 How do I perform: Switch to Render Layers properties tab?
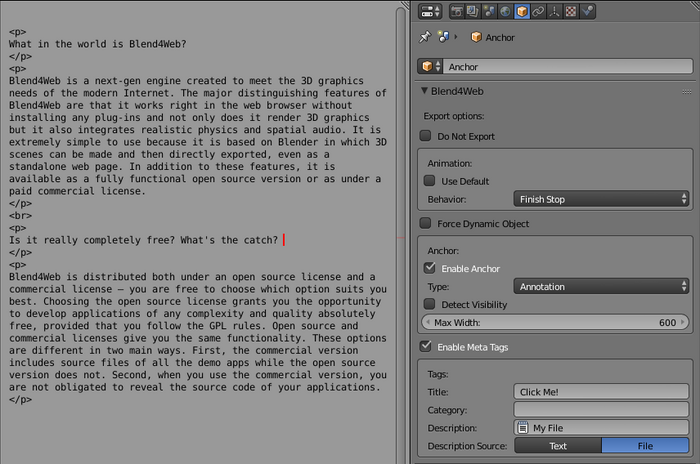tap(472, 11)
